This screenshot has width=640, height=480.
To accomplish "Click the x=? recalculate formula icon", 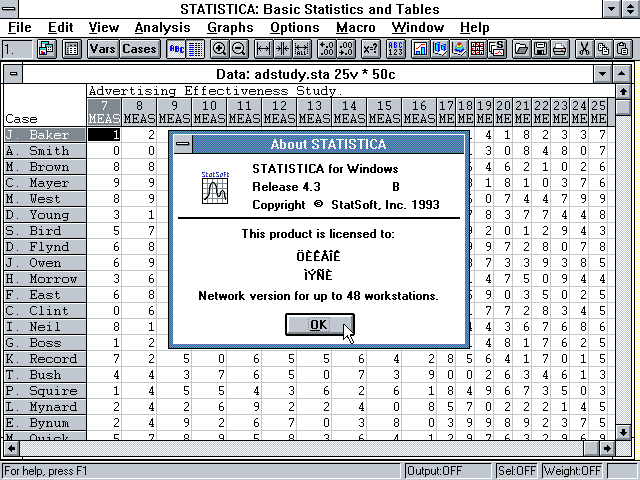I will [371, 49].
